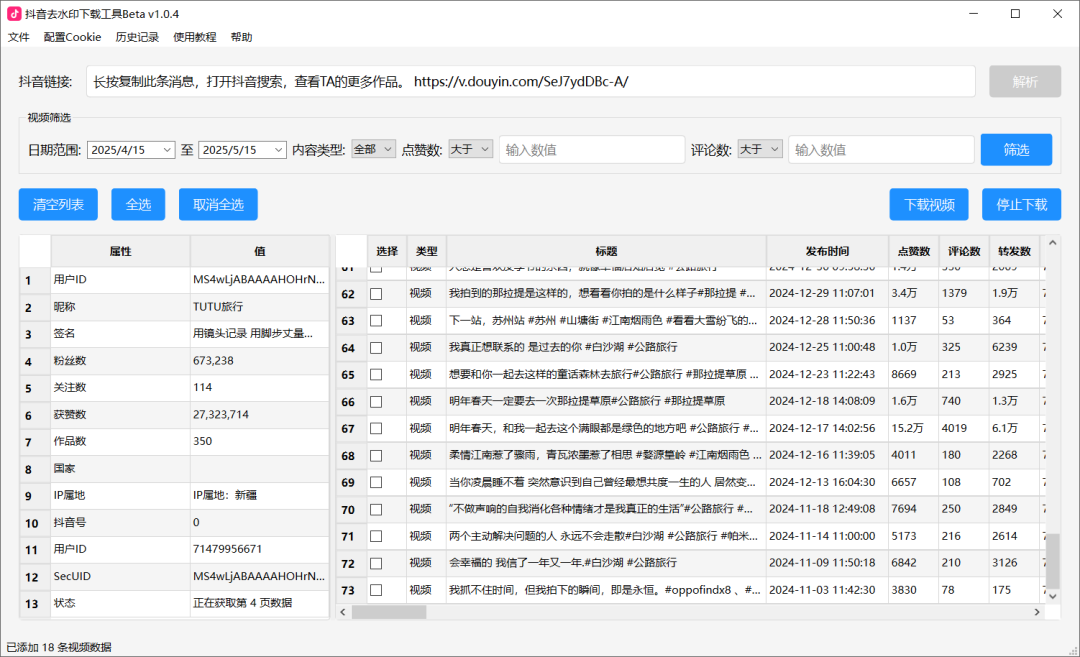Expand the 点赞数 大于 dropdown
The height and width of the screenshot is (657, 1080).
(x=470, y=149)
